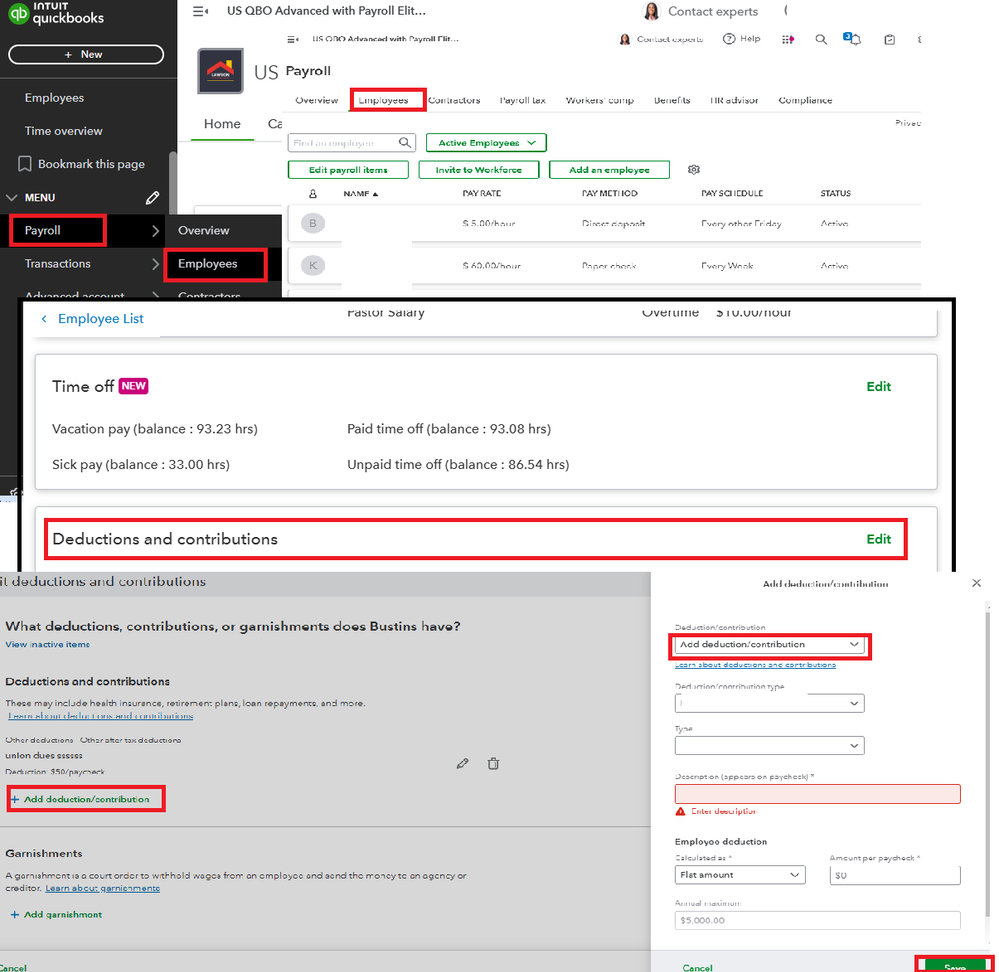Open the Home tab
999x972 pixels.
(x=222, y=124)
